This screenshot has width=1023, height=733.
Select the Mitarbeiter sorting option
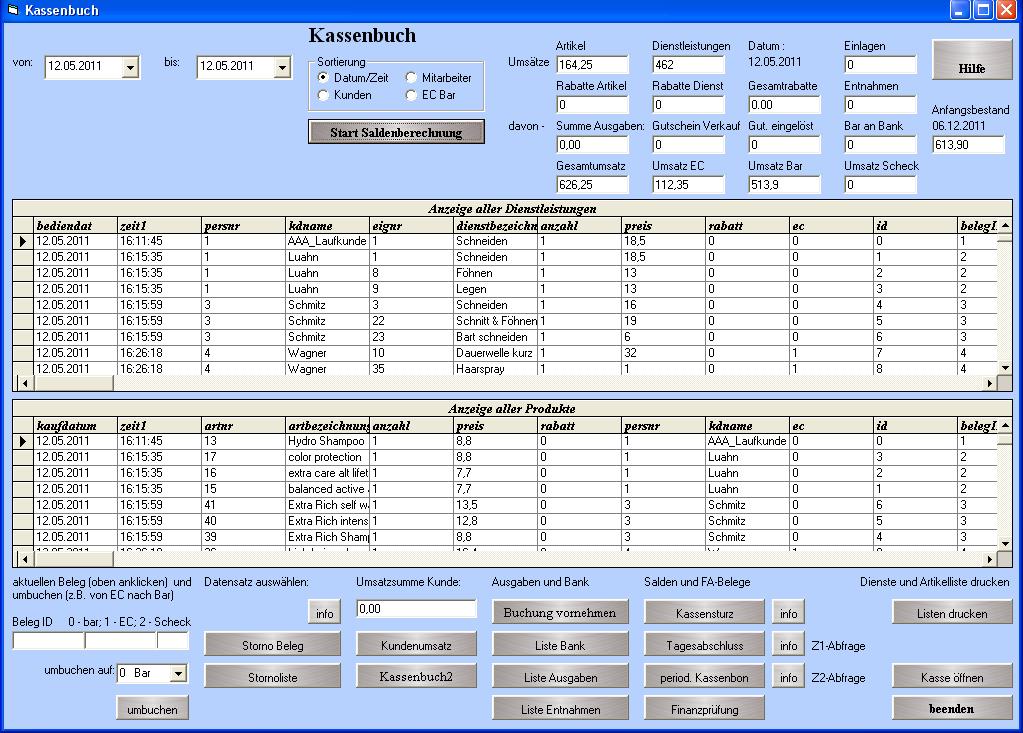(x=413, y=77)
